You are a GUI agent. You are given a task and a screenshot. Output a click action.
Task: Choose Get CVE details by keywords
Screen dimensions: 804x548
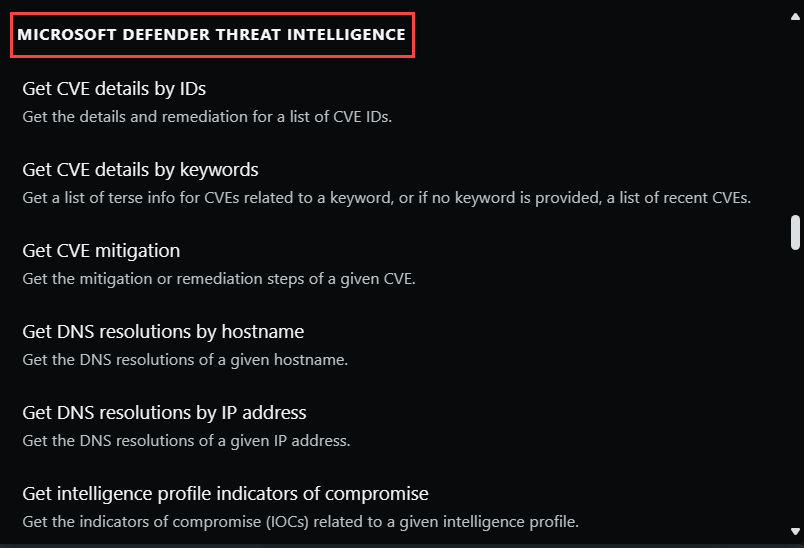[140, 170]
